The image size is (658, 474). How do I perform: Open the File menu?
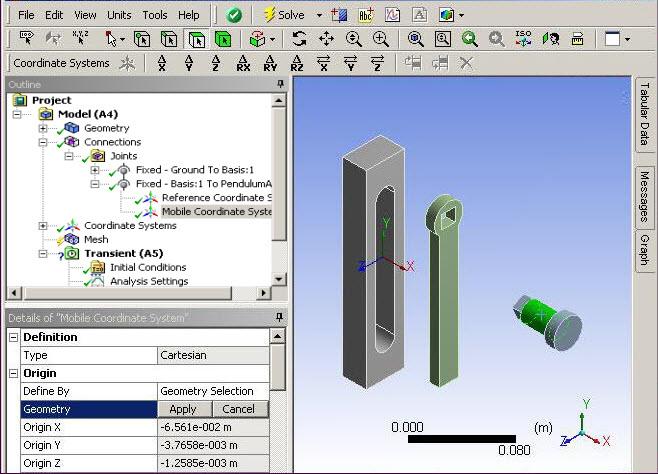coord(26,15)
